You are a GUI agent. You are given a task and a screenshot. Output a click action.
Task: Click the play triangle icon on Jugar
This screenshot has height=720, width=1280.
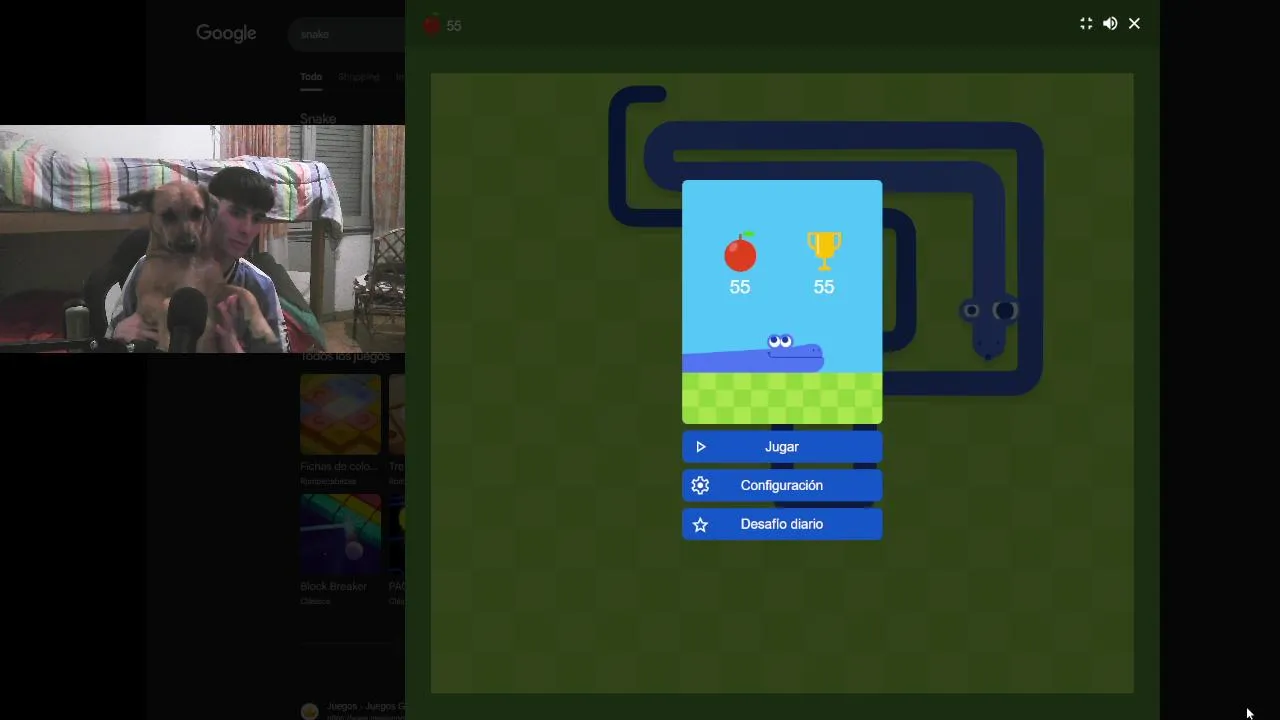701,447
